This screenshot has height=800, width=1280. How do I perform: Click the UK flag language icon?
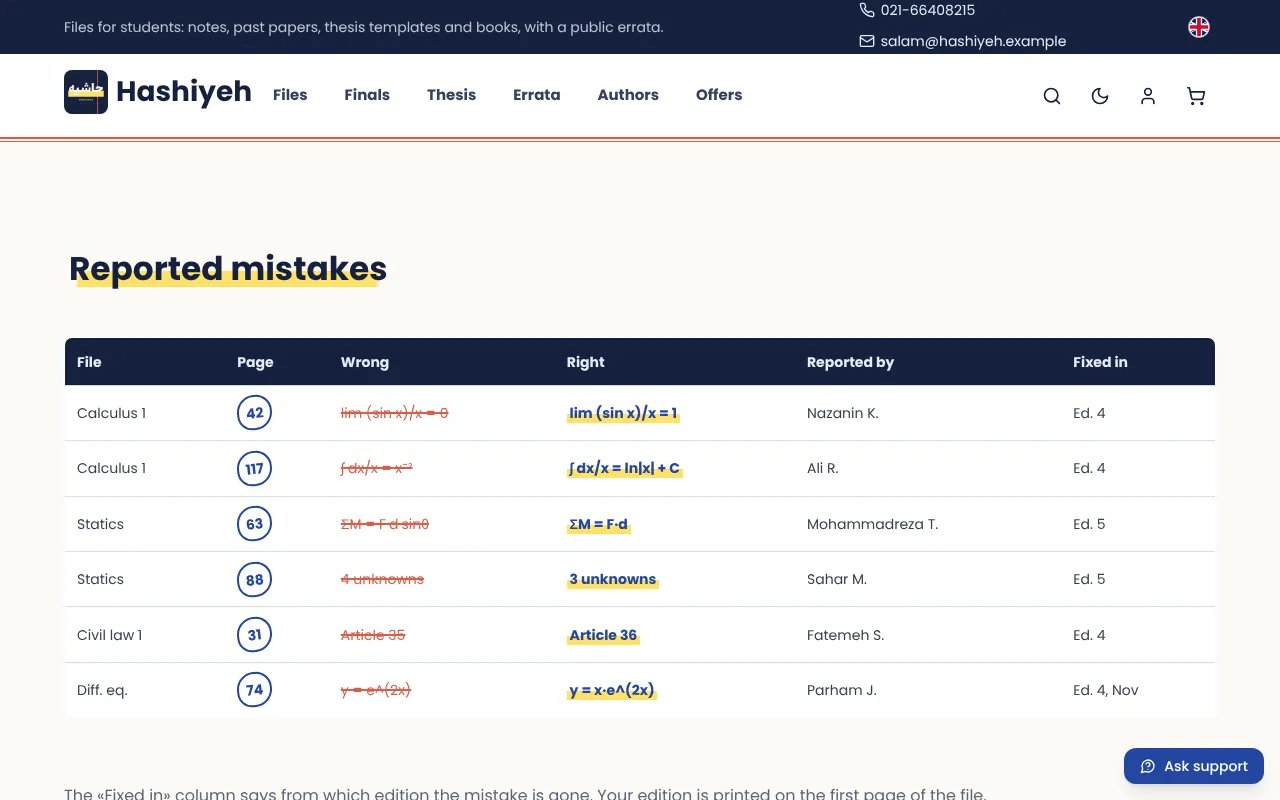tap(1199, 27)
